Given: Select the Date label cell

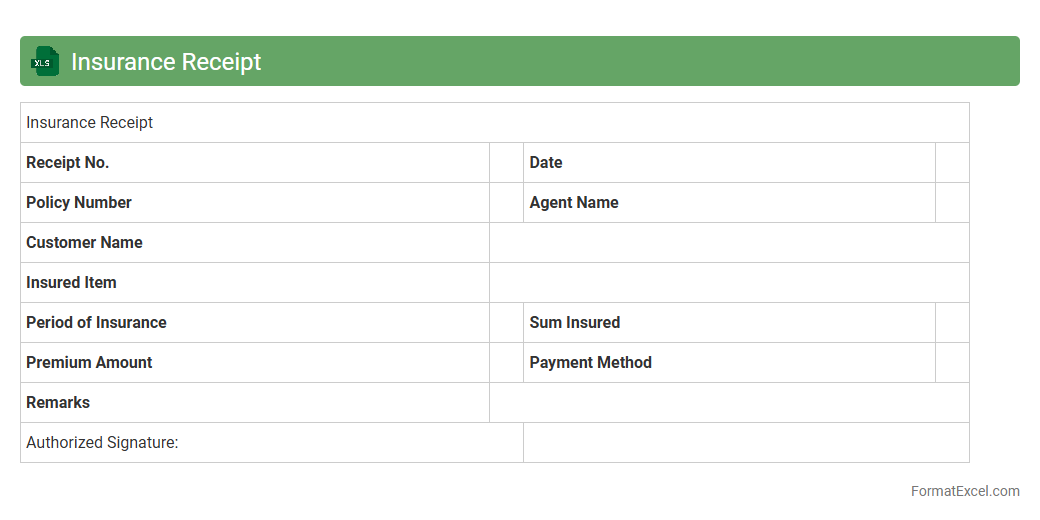Looking at the screenshot, I should click(729, 163).
